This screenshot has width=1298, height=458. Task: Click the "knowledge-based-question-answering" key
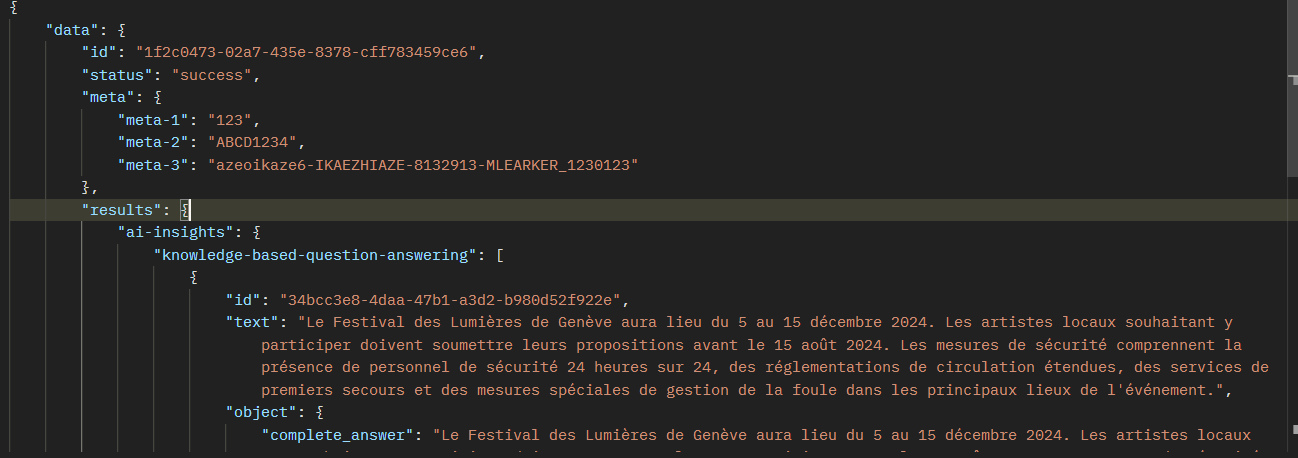[x=311, y=255]
